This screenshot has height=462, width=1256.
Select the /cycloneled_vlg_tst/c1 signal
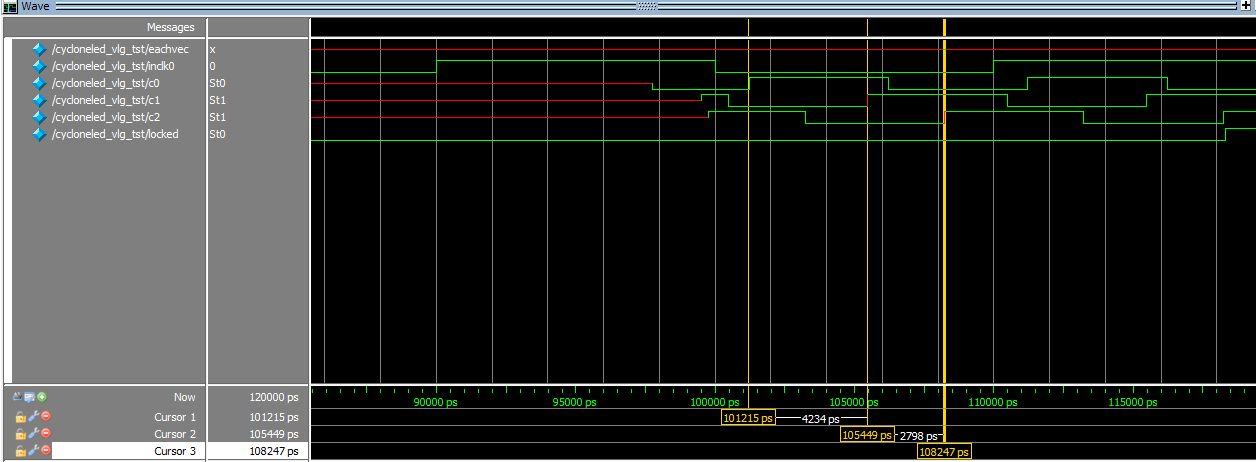tap(106, 100)
